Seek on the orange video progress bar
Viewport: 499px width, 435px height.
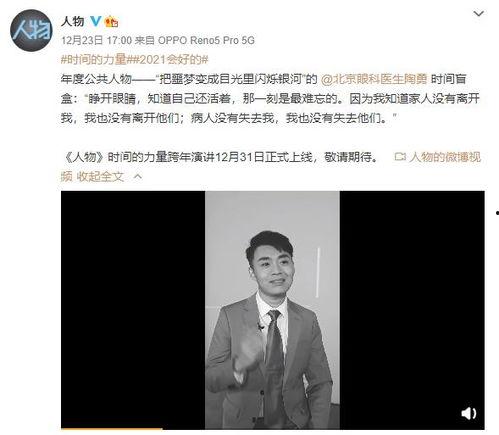coord(112,429)
